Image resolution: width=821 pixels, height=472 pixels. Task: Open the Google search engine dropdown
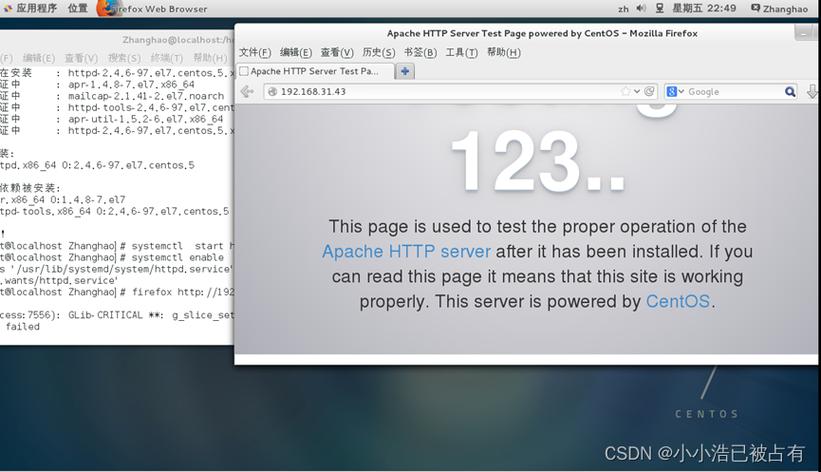tap(676, 92)
